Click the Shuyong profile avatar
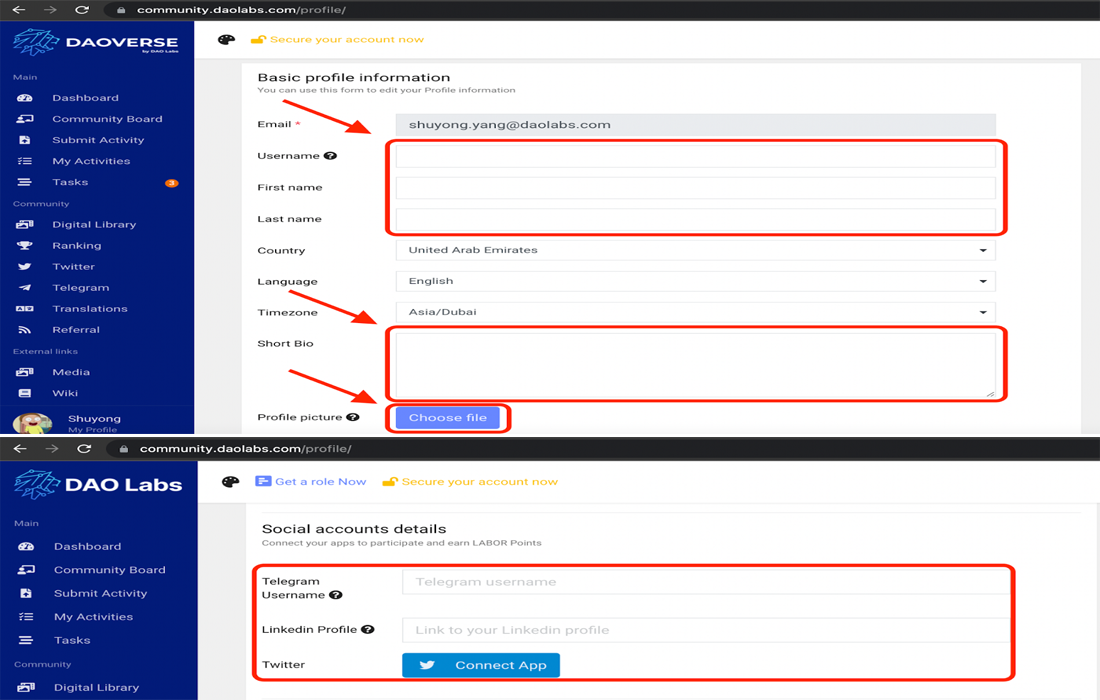This screenshot has width=1100, height=700. coord(32,422)
